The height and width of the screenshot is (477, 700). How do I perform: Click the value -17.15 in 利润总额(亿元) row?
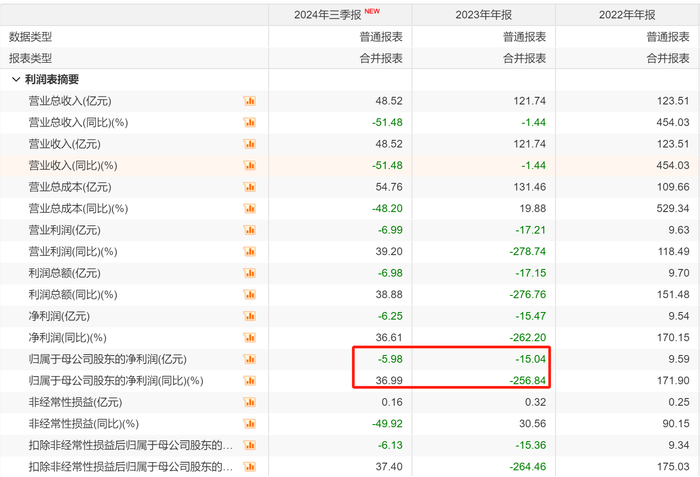coord(531,273)
